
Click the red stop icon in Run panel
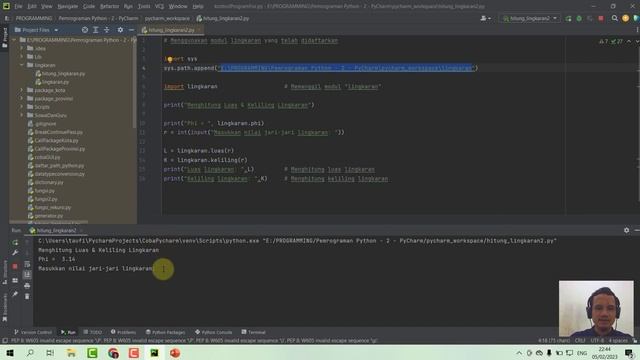tap(15, 266)
